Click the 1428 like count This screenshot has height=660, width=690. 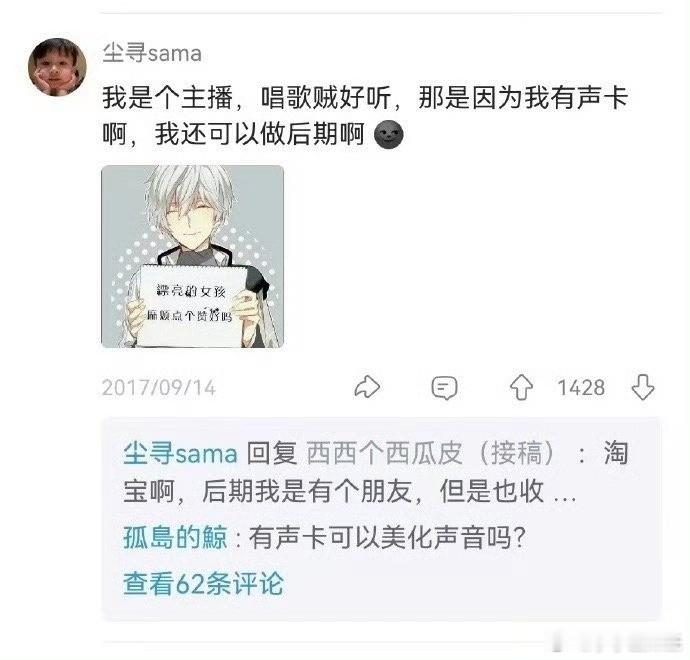(x=581, y=388)
